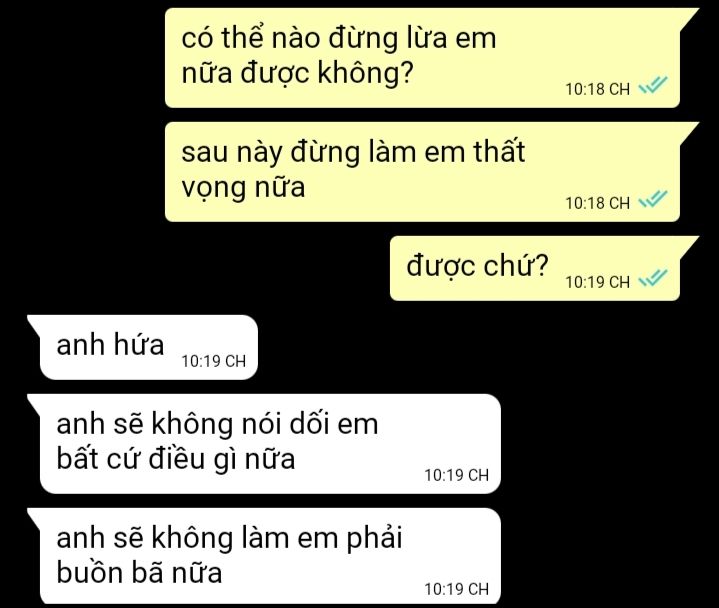Click the timestamp on the 'buồn bã nữa' message

[457, 589]
